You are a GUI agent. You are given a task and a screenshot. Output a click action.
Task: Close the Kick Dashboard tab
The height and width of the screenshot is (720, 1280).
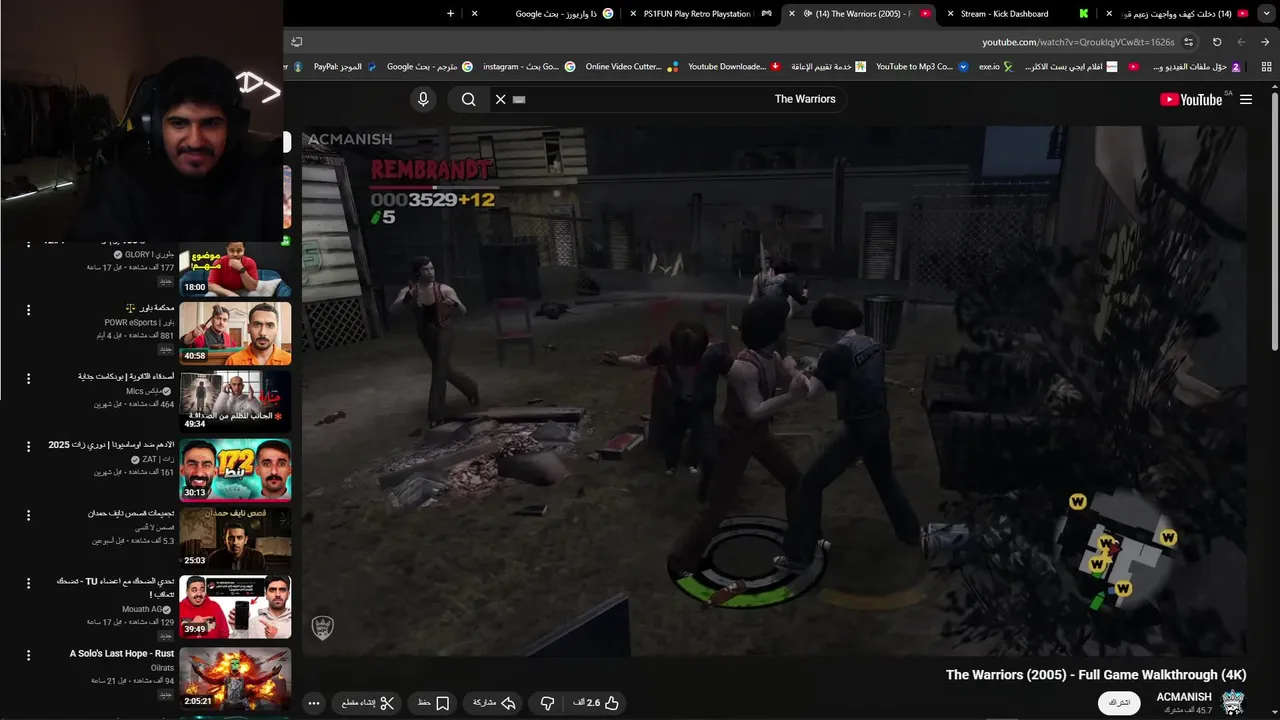point(951,14)
